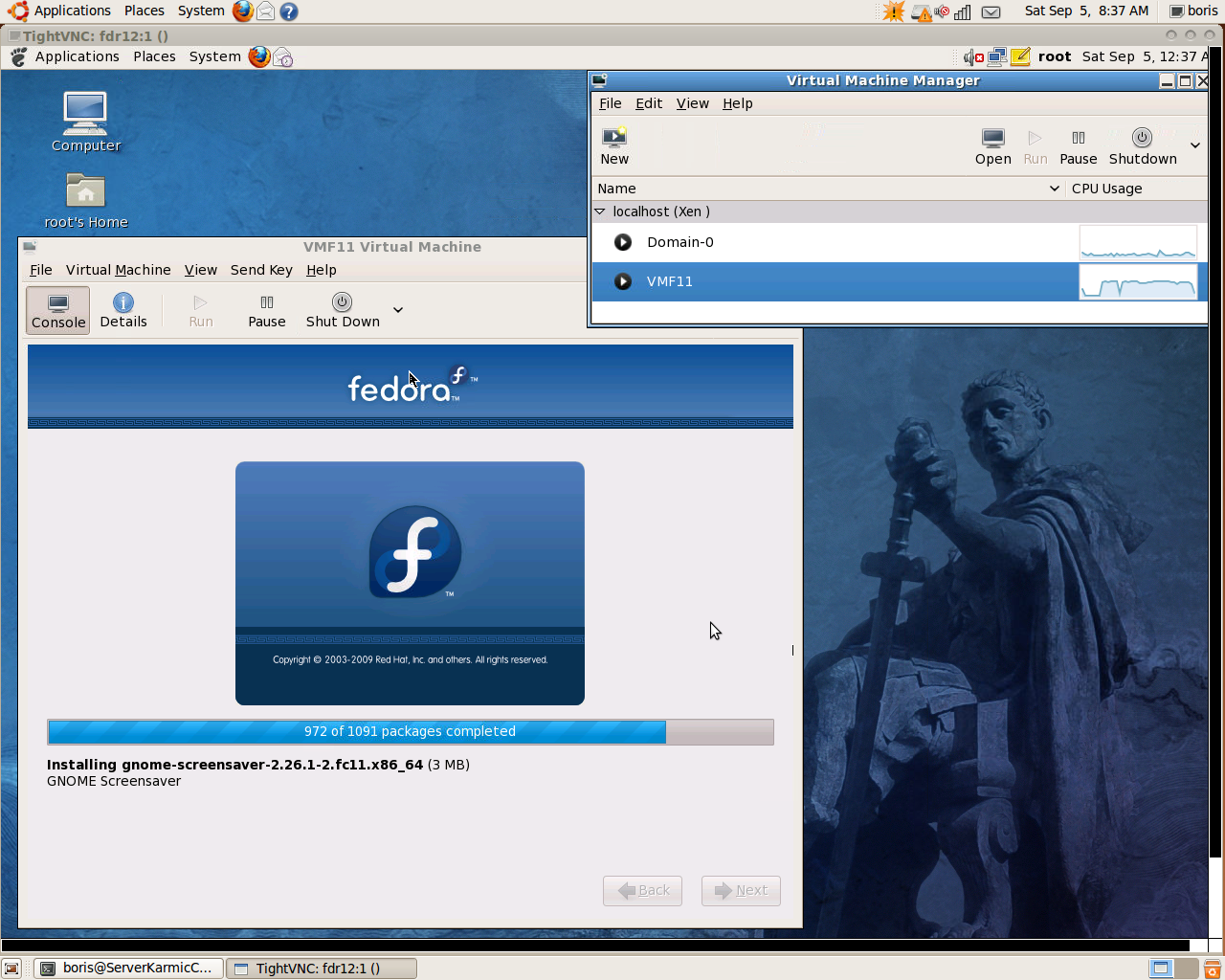
Task: Open Places menu in the Fedora guest panel
Action: pos(154,56)
